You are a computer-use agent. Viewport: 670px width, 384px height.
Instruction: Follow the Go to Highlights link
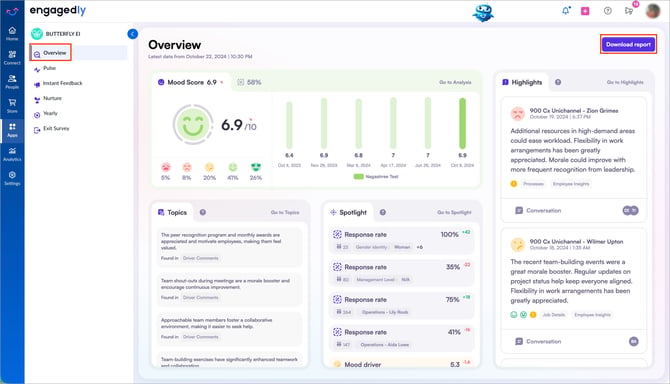pyautogui.click(x=625, y=82)
